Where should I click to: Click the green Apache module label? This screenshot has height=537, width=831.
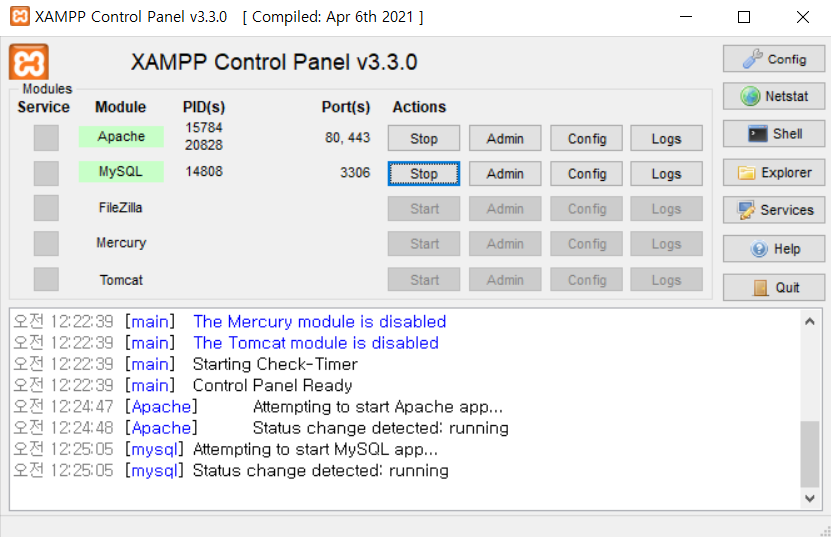(x=121, y=136)
